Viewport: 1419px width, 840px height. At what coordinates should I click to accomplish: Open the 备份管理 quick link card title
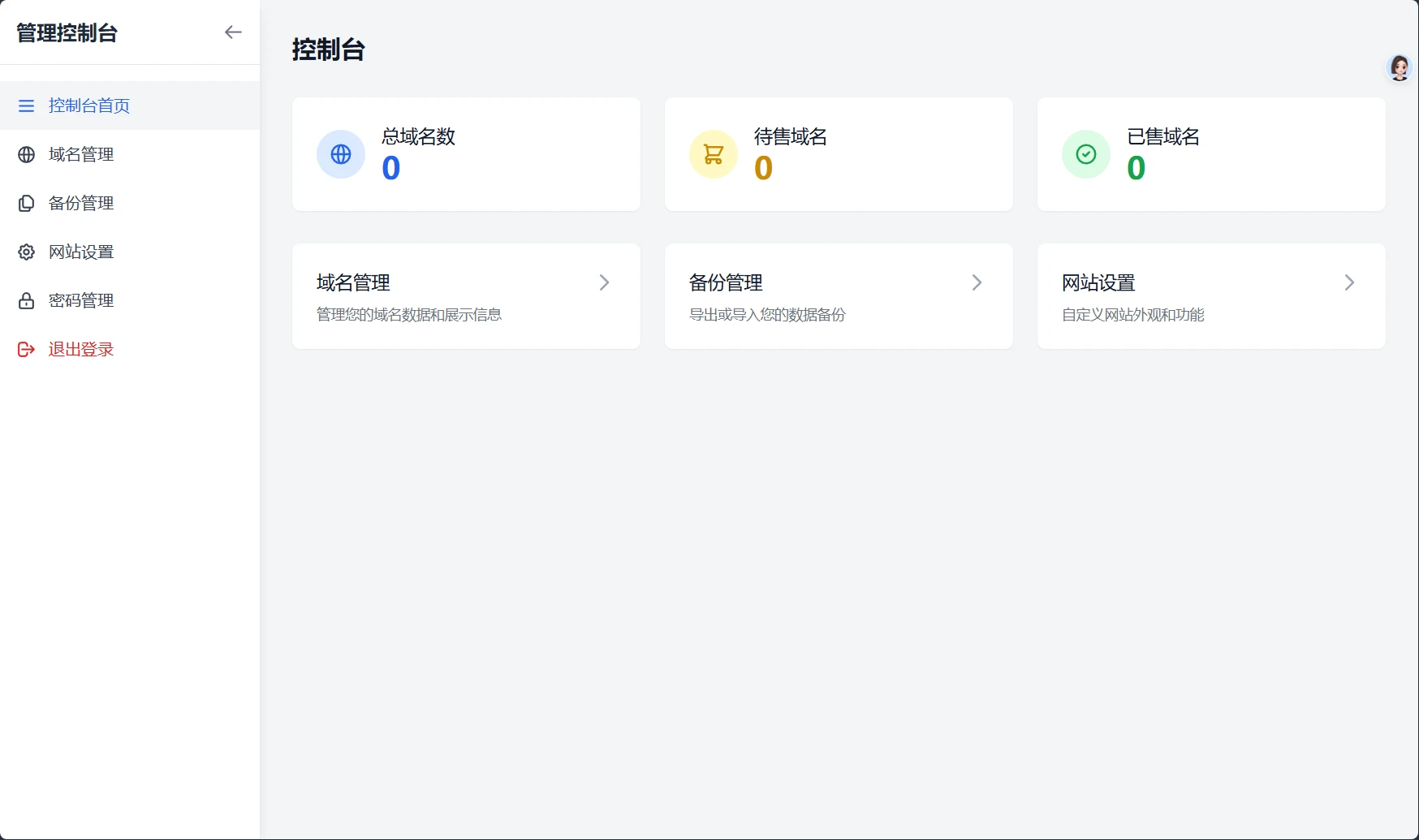726,282
